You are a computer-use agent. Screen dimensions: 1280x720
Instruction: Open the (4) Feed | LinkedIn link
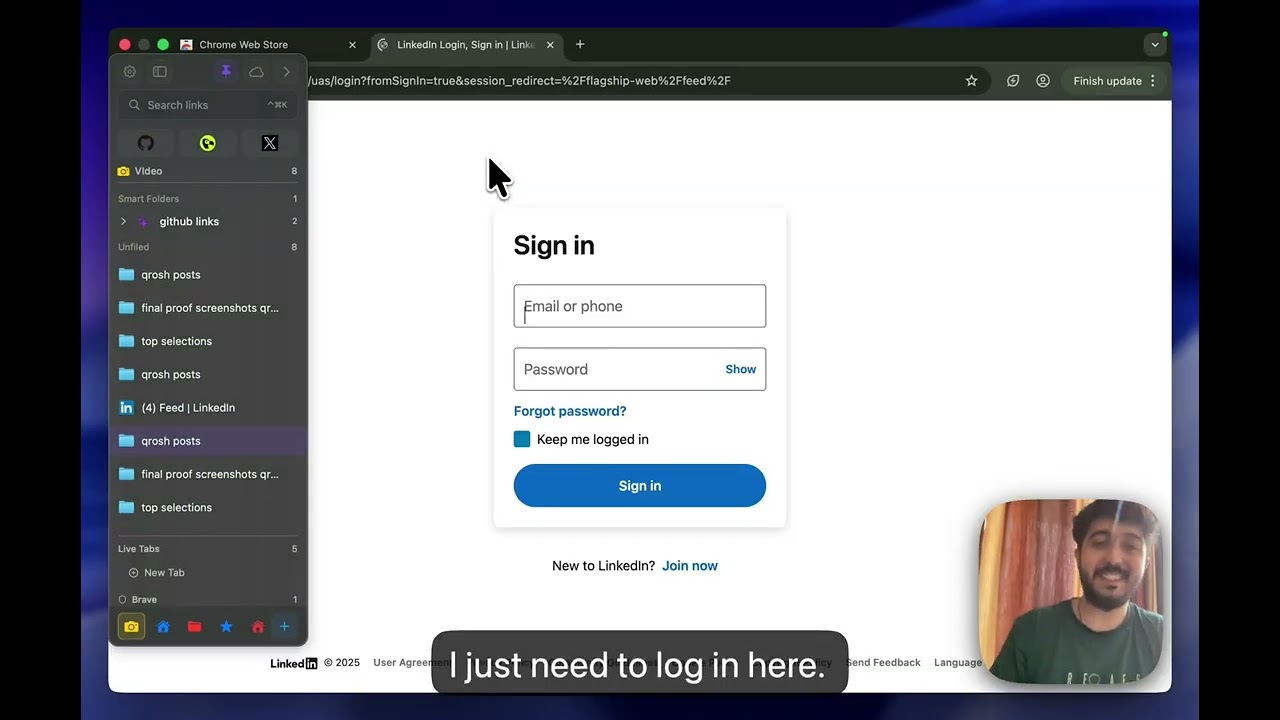coord(207,408)
